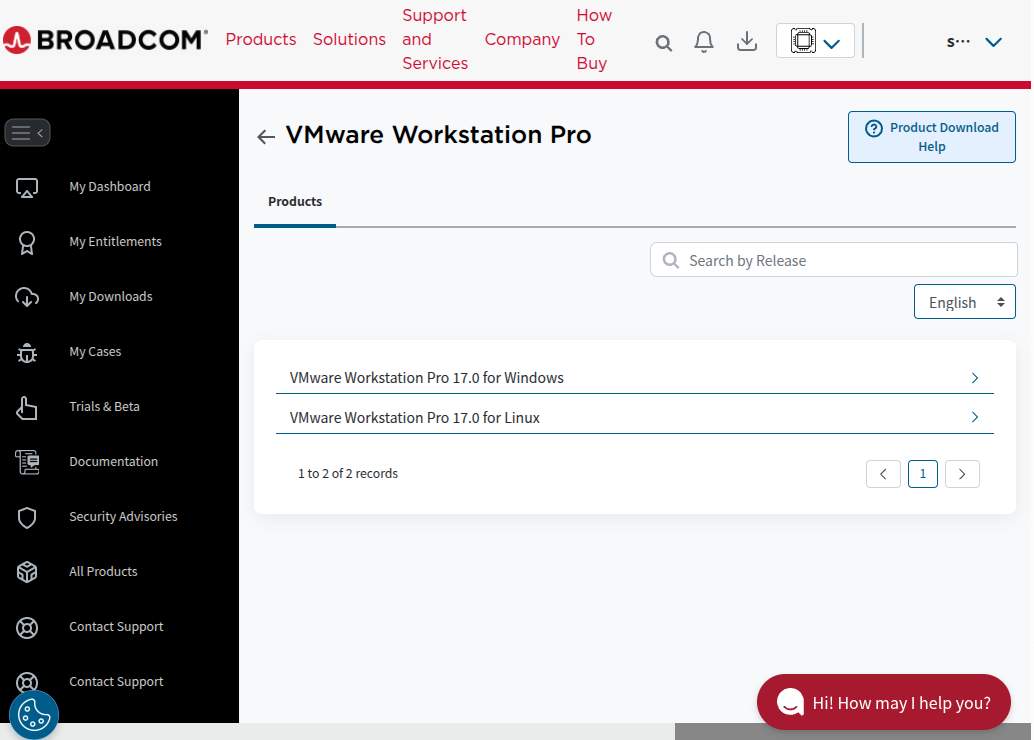This screenshot has width=1034, height=740.
Task: Collapse the sidebar with hamburger toggle
Action: click(27, 133)
